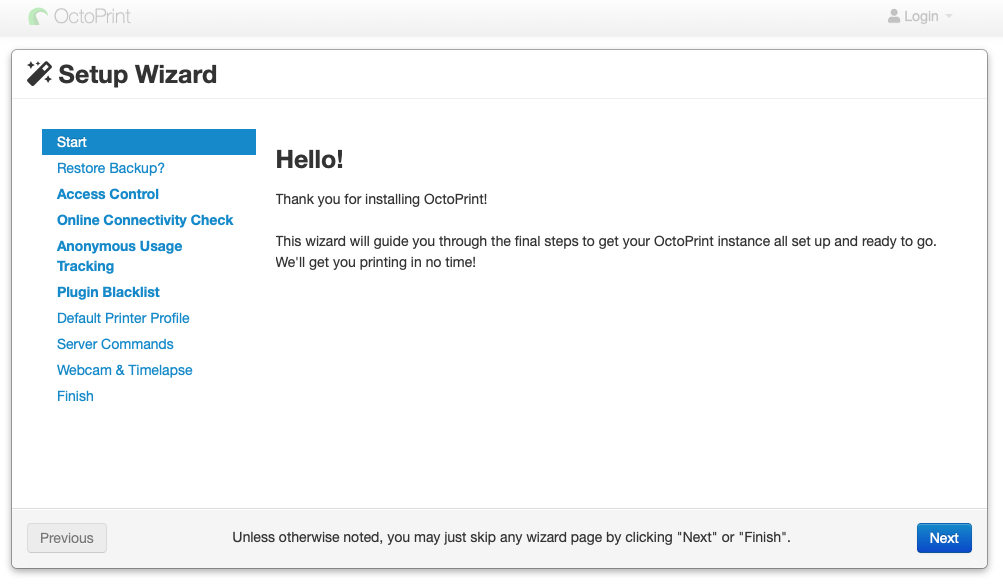Click the OctoPrint tentacle logo icon
The height and width of the screenshot is (584, 1003).
coord(39,17)
